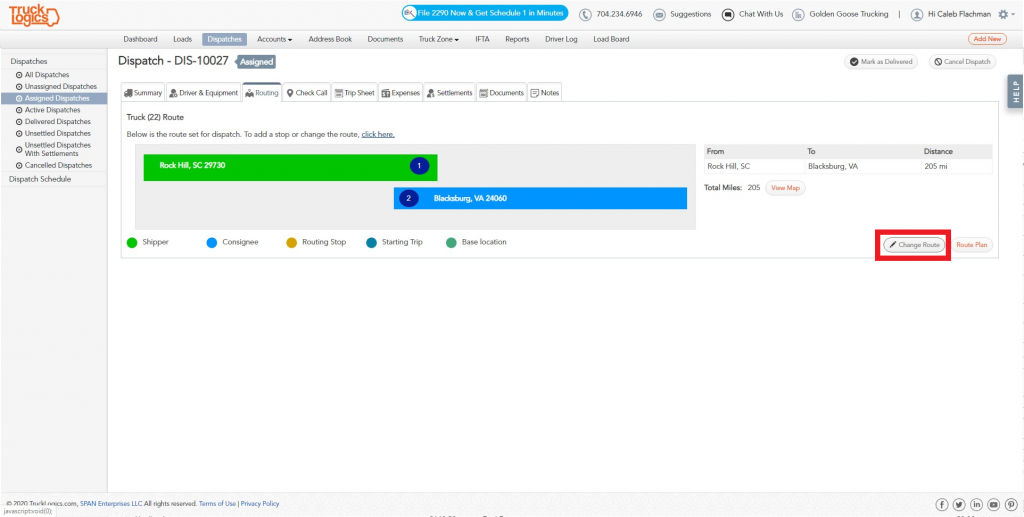
Task: Click the Dispatches sidebar heading
Action: [x=28, y=61]
